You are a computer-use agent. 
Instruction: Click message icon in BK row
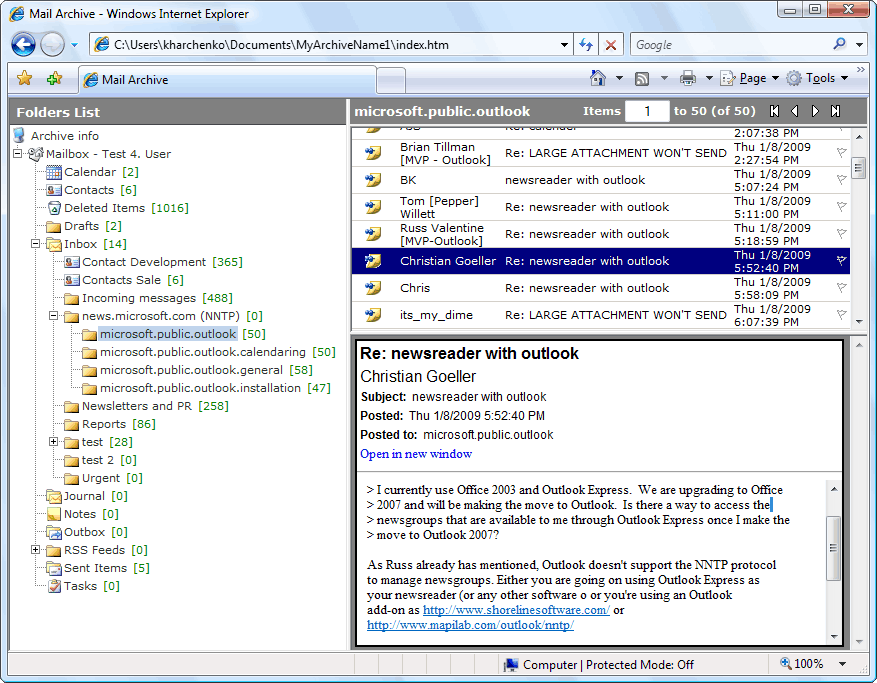pyautogui.click(x=373, y=180)
